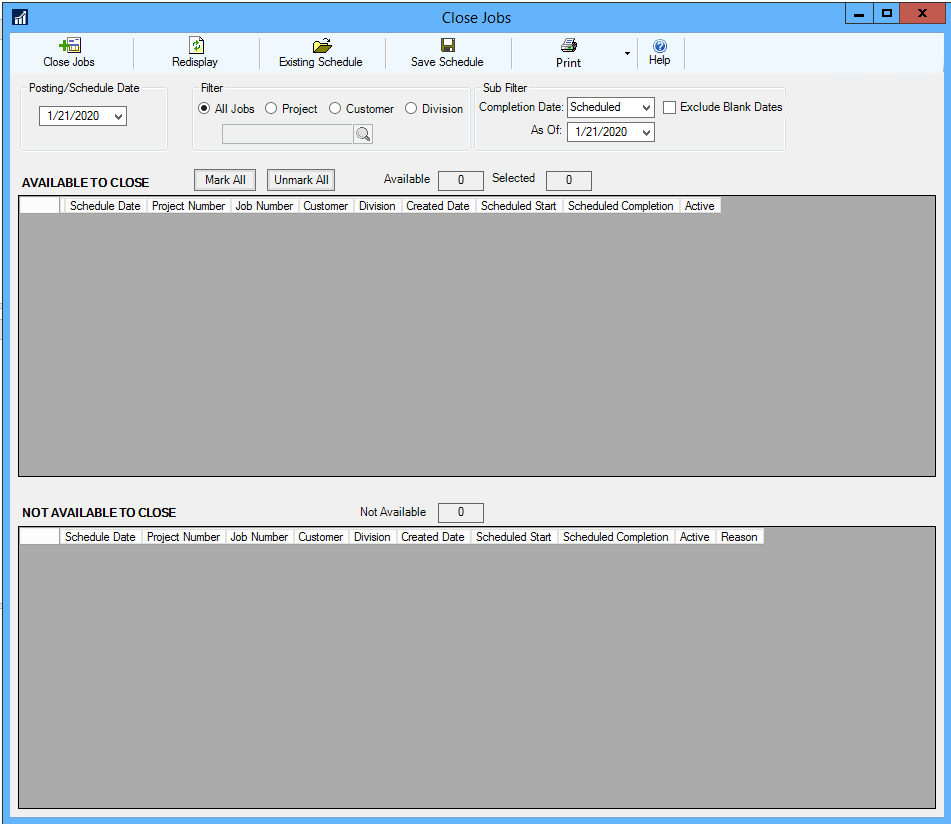Click the app icon in title bar
Viewport: 951px width, 824px height.
20,17
